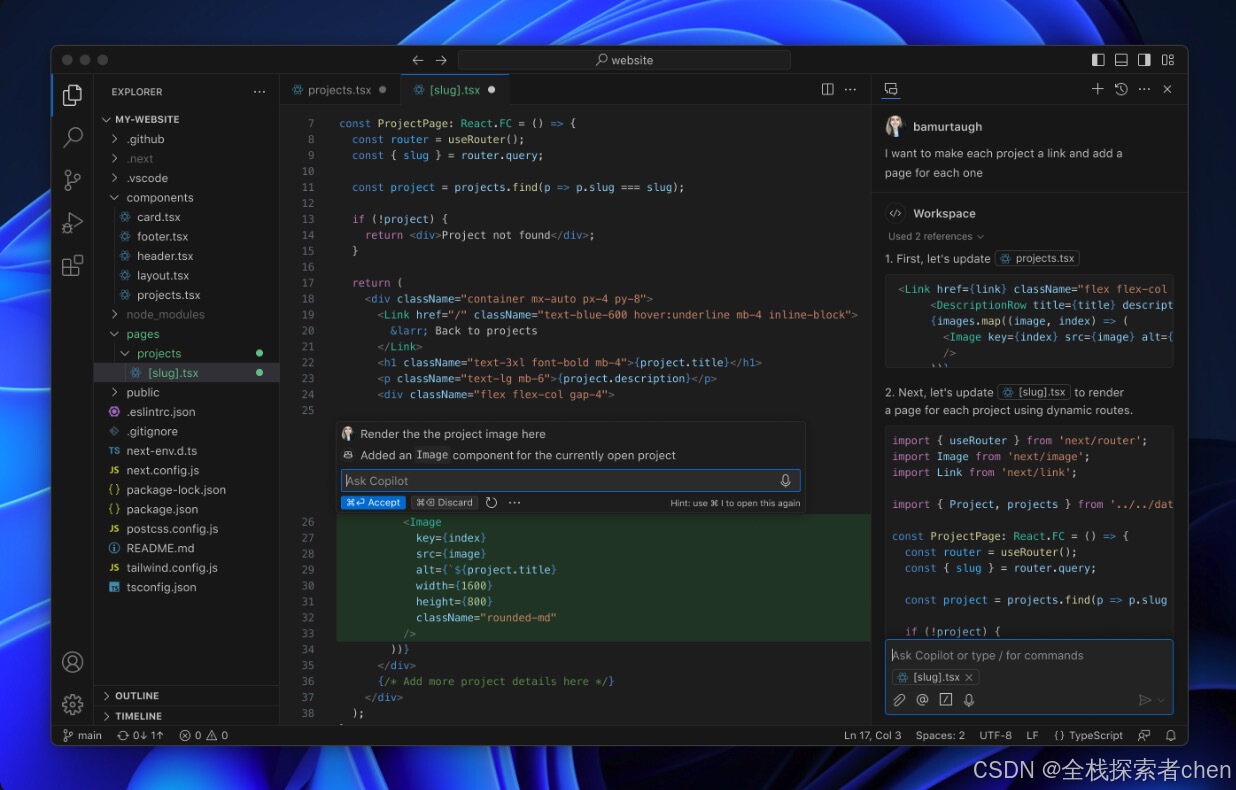Image resolution: width=1236 pixels, height=790 pixels.
Task: Open Run and Debug panel
Action: 72,223
